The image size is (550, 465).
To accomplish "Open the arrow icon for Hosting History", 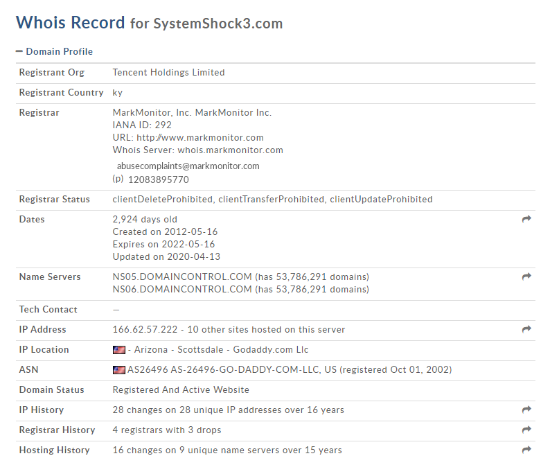I will pyautogui.click(x=526, y=450).
